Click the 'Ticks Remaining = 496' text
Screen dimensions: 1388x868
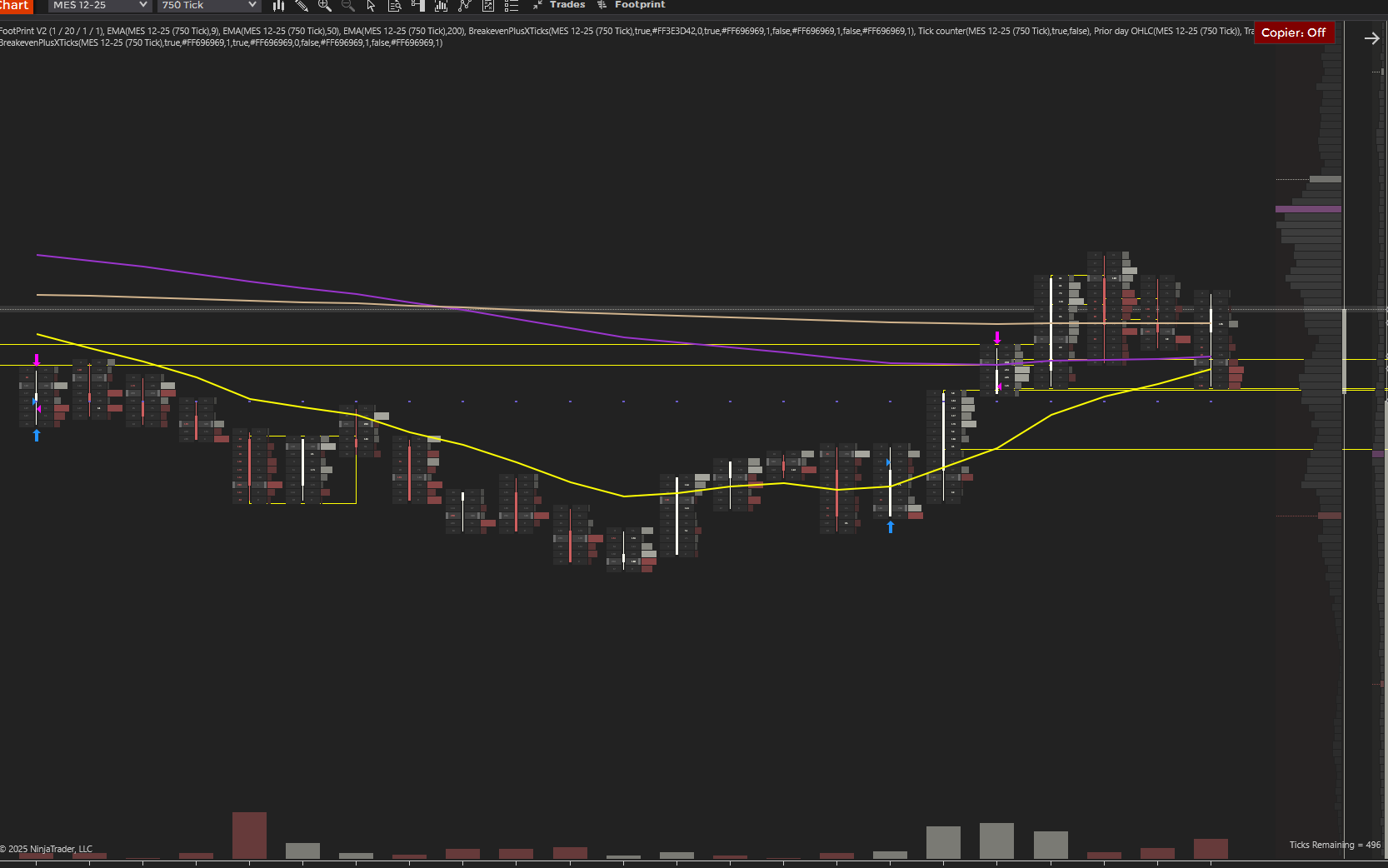click(x=1335, y=845)
